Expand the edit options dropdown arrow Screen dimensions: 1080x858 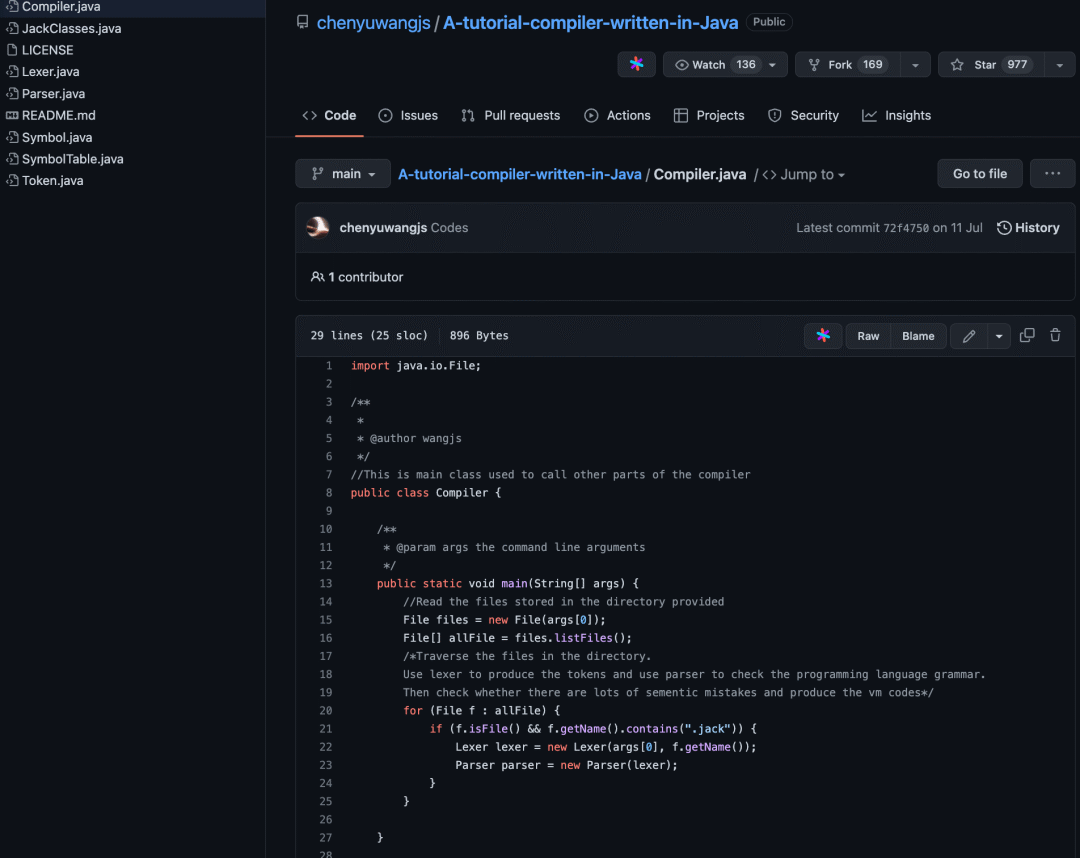pyautogui.click(x=999, y=336)
